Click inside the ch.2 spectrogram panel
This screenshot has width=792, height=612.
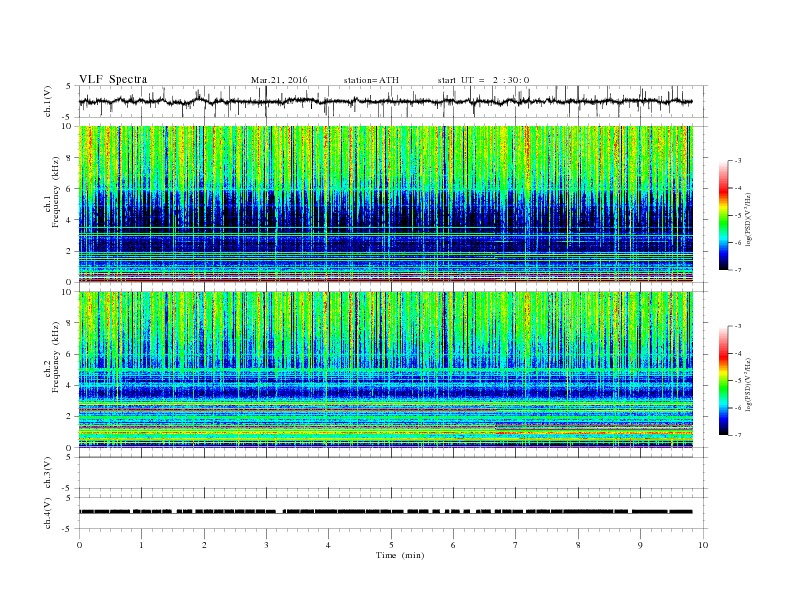coord(386,369)
